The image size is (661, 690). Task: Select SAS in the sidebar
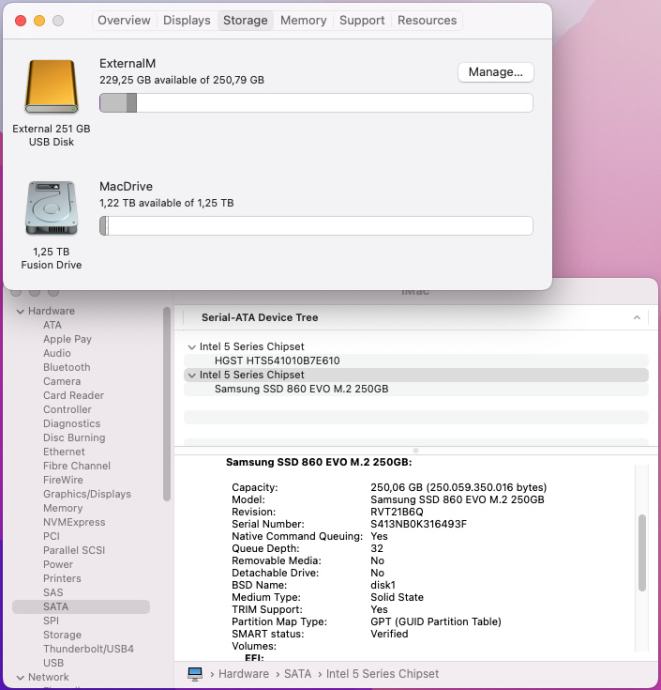[53, 592]
